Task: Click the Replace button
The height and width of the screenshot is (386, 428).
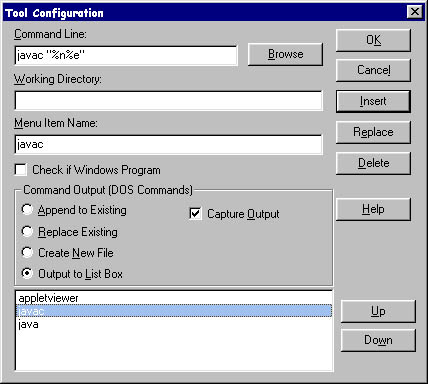Action: coord(373,132)
